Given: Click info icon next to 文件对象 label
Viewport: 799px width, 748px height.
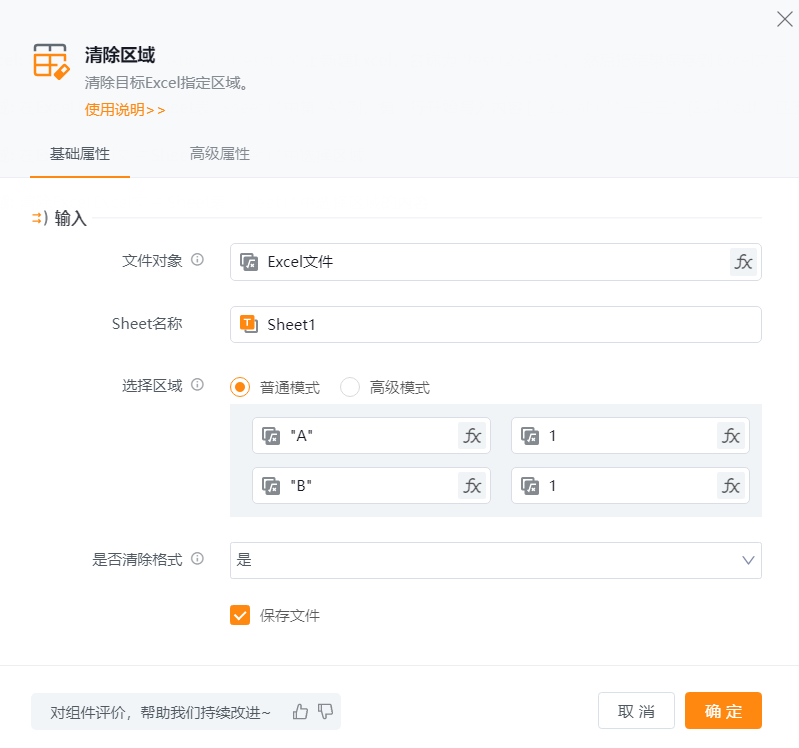Looking at the screenshot, I should [x=197, y=260].
